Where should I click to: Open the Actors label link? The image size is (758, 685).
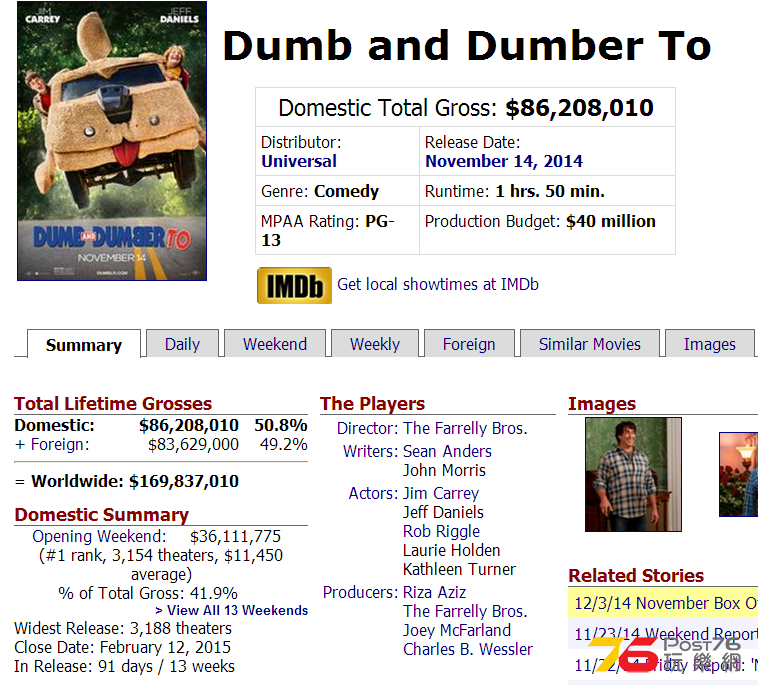tap(373, 493)
